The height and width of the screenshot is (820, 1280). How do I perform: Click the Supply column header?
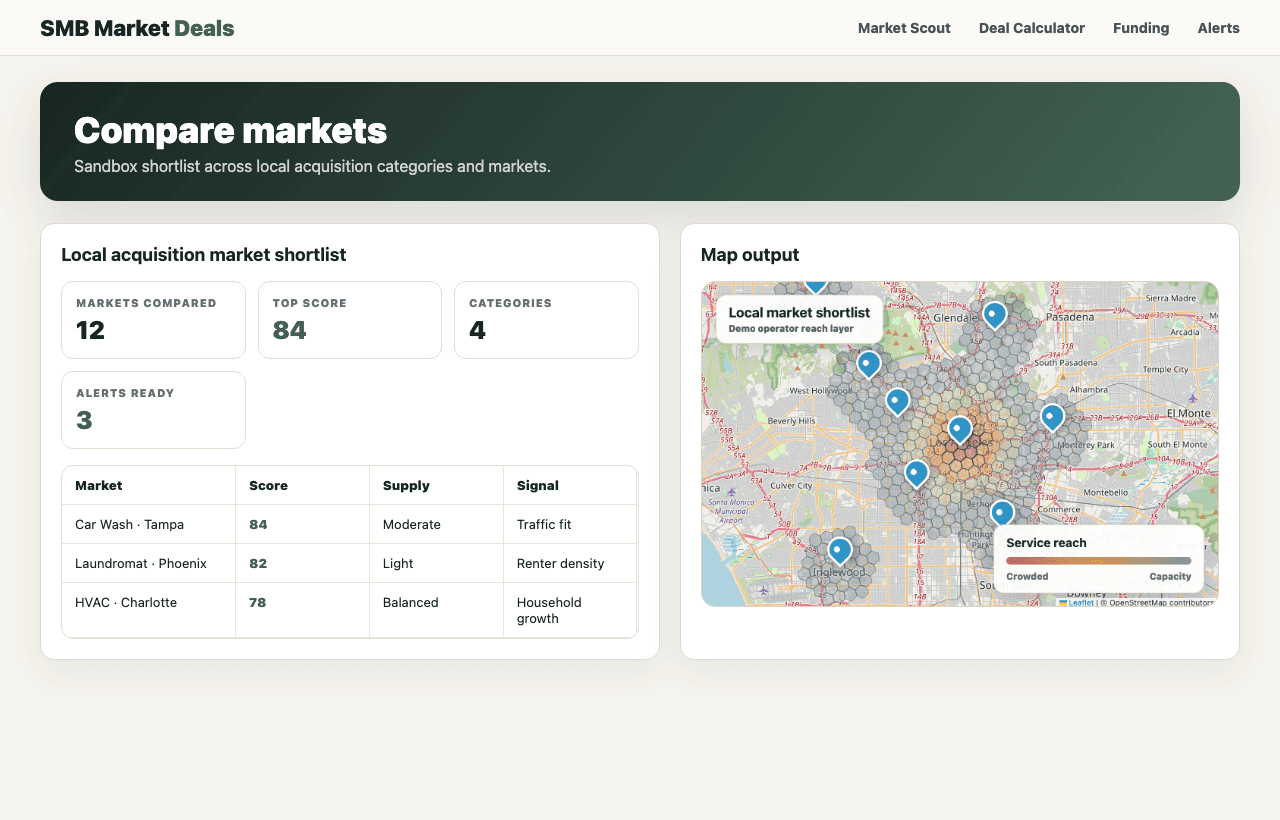click(437, 485)
